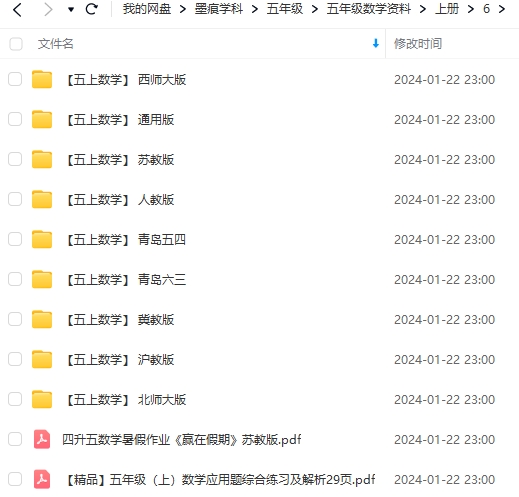Open the 西师大版 folder icon

(x=42, y=80)
